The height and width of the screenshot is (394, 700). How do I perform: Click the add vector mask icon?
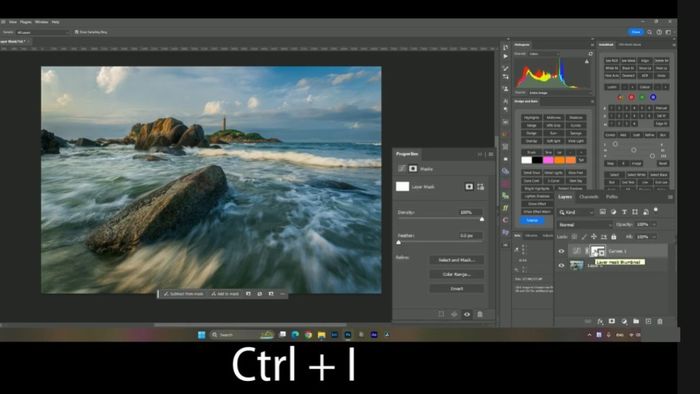coord(480,187)
